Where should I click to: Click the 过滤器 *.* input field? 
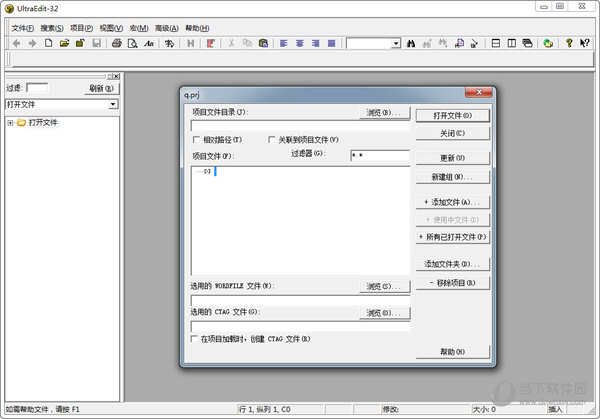[x=380, y=155]
